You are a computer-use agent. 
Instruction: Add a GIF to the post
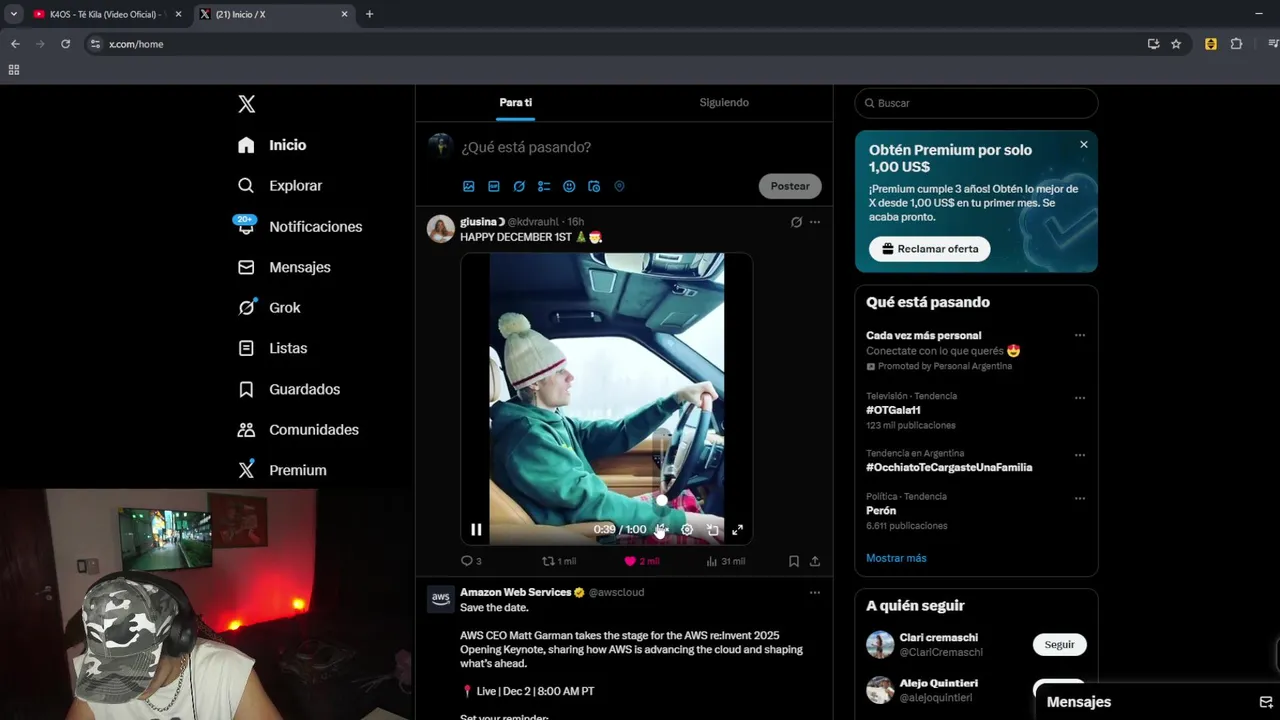point(494,186)
